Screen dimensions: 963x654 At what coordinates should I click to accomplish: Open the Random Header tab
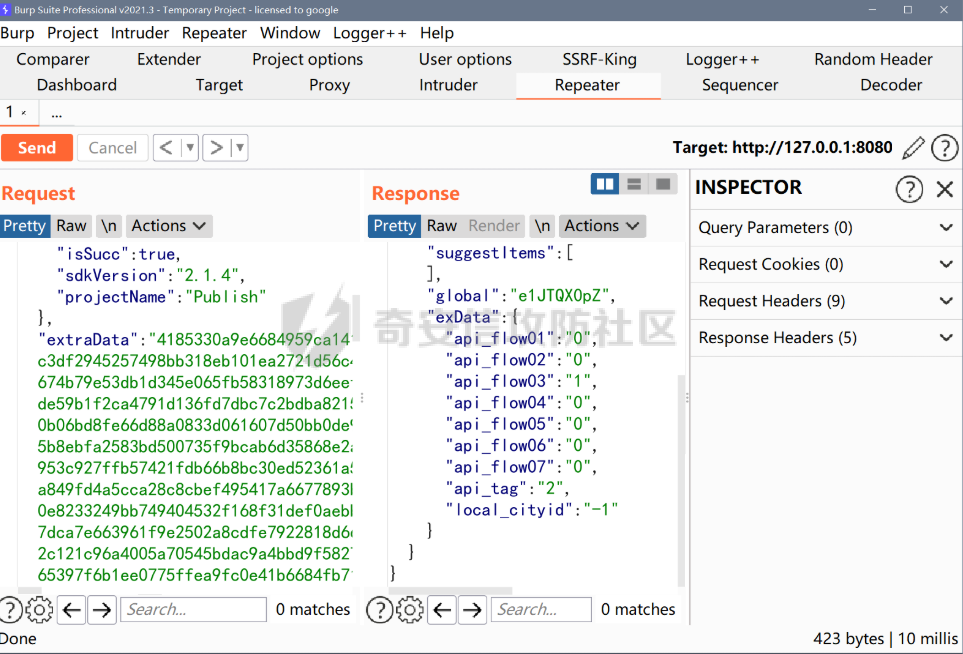(x=873, y=60)
